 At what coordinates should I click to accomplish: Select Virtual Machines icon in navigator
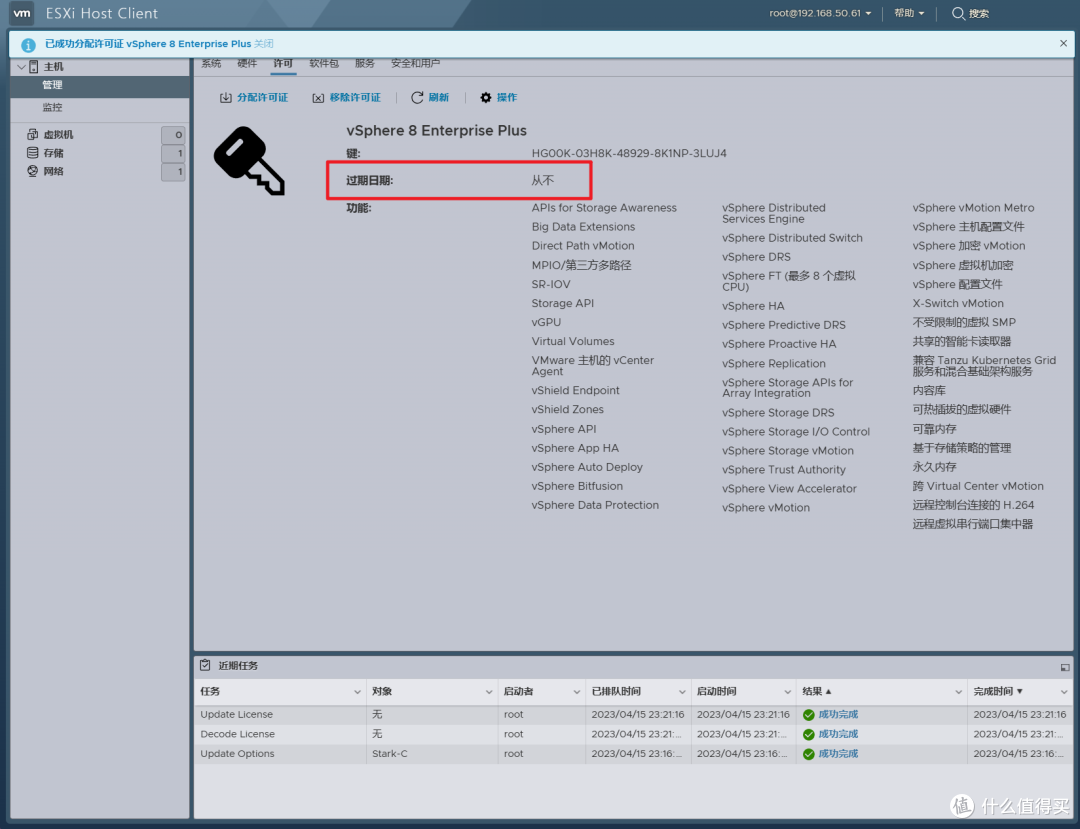click(33, 135)
